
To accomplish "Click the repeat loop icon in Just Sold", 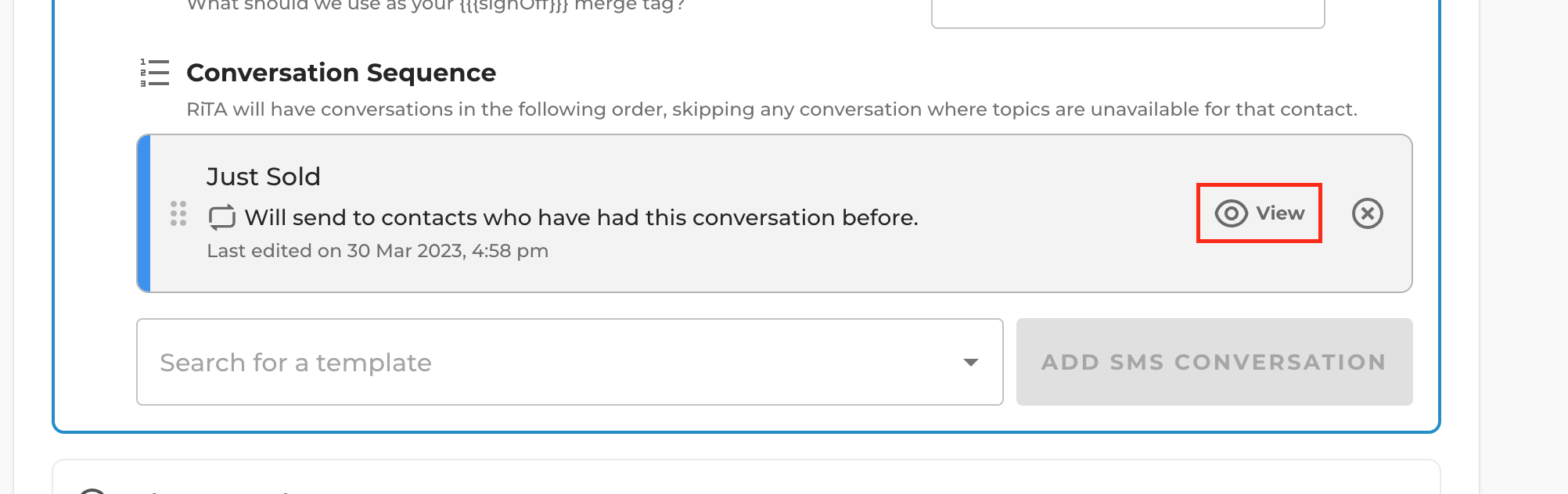I will (x=222, y=217).
